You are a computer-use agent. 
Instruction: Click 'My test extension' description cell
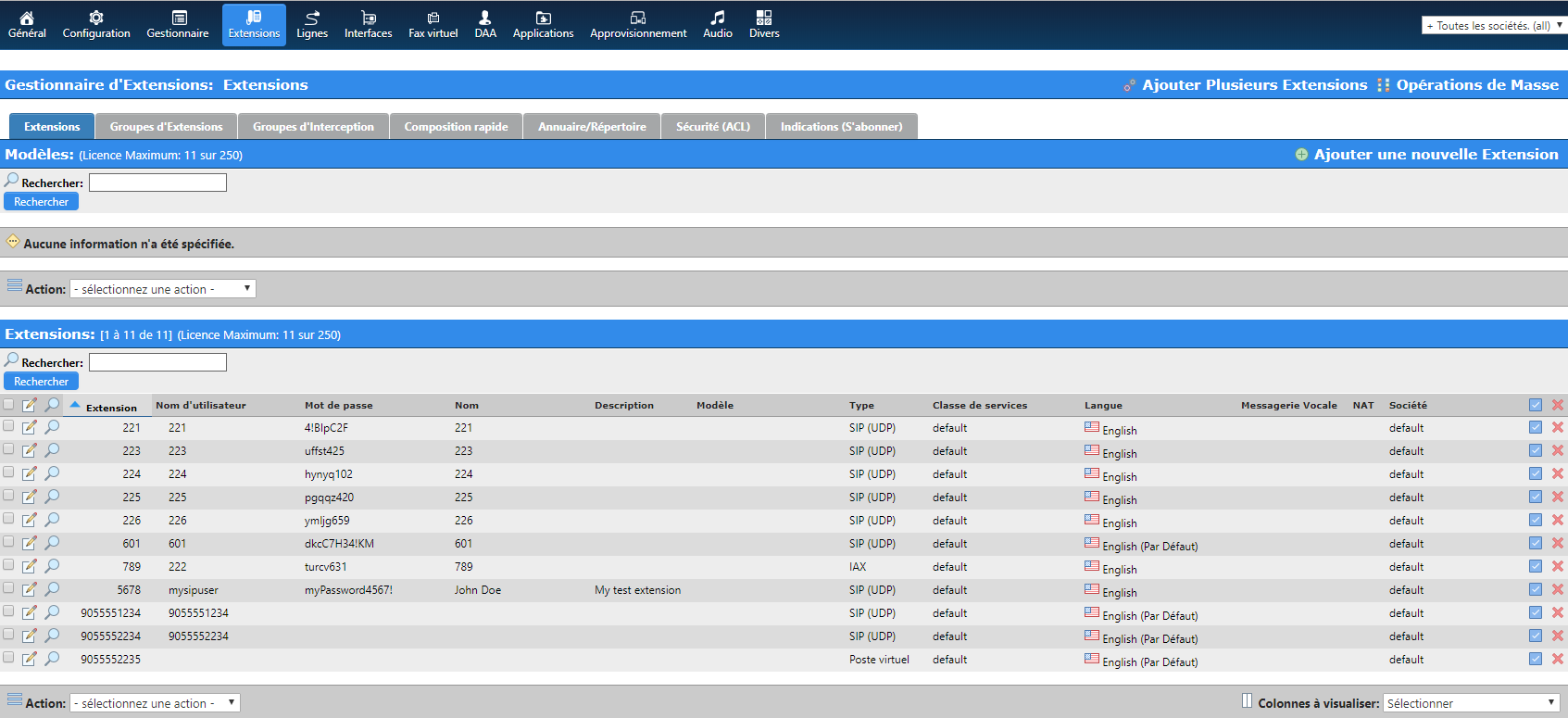[638, 590]
